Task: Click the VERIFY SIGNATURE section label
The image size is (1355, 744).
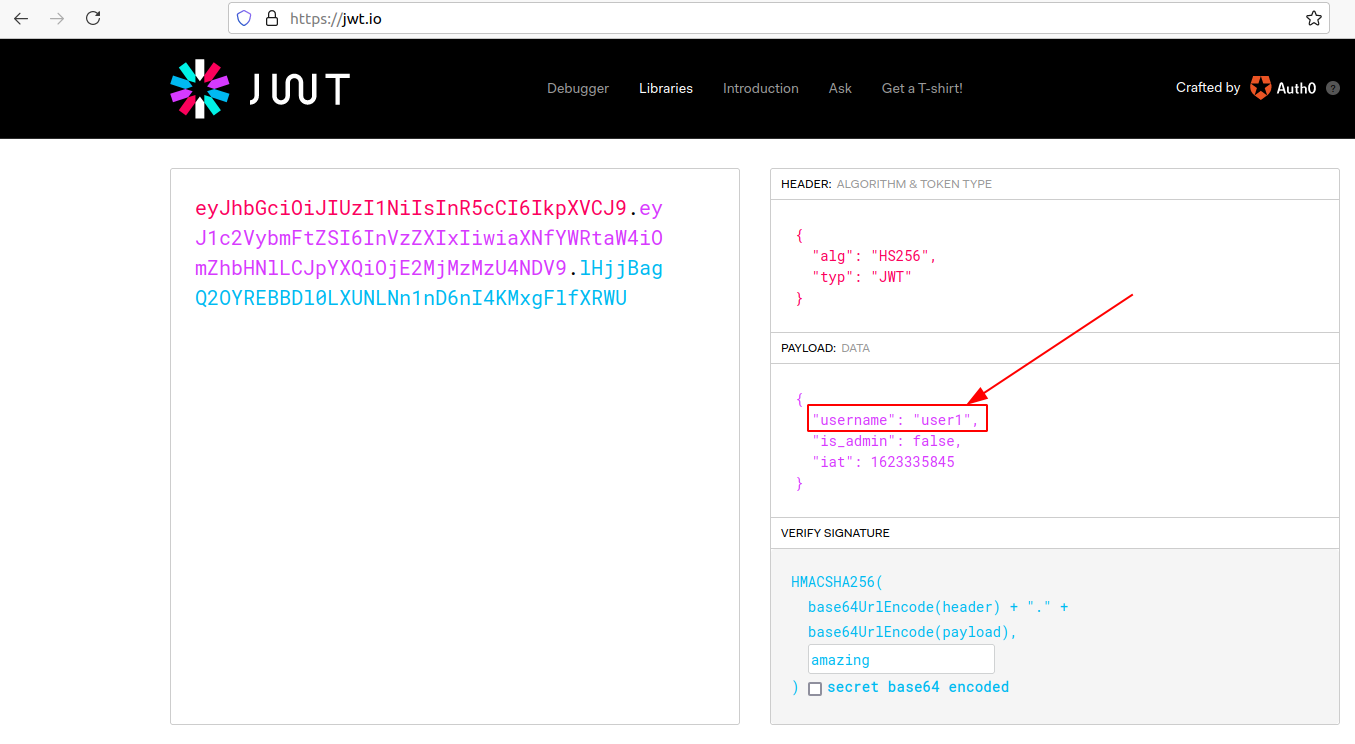Action: tap(835, 533)
